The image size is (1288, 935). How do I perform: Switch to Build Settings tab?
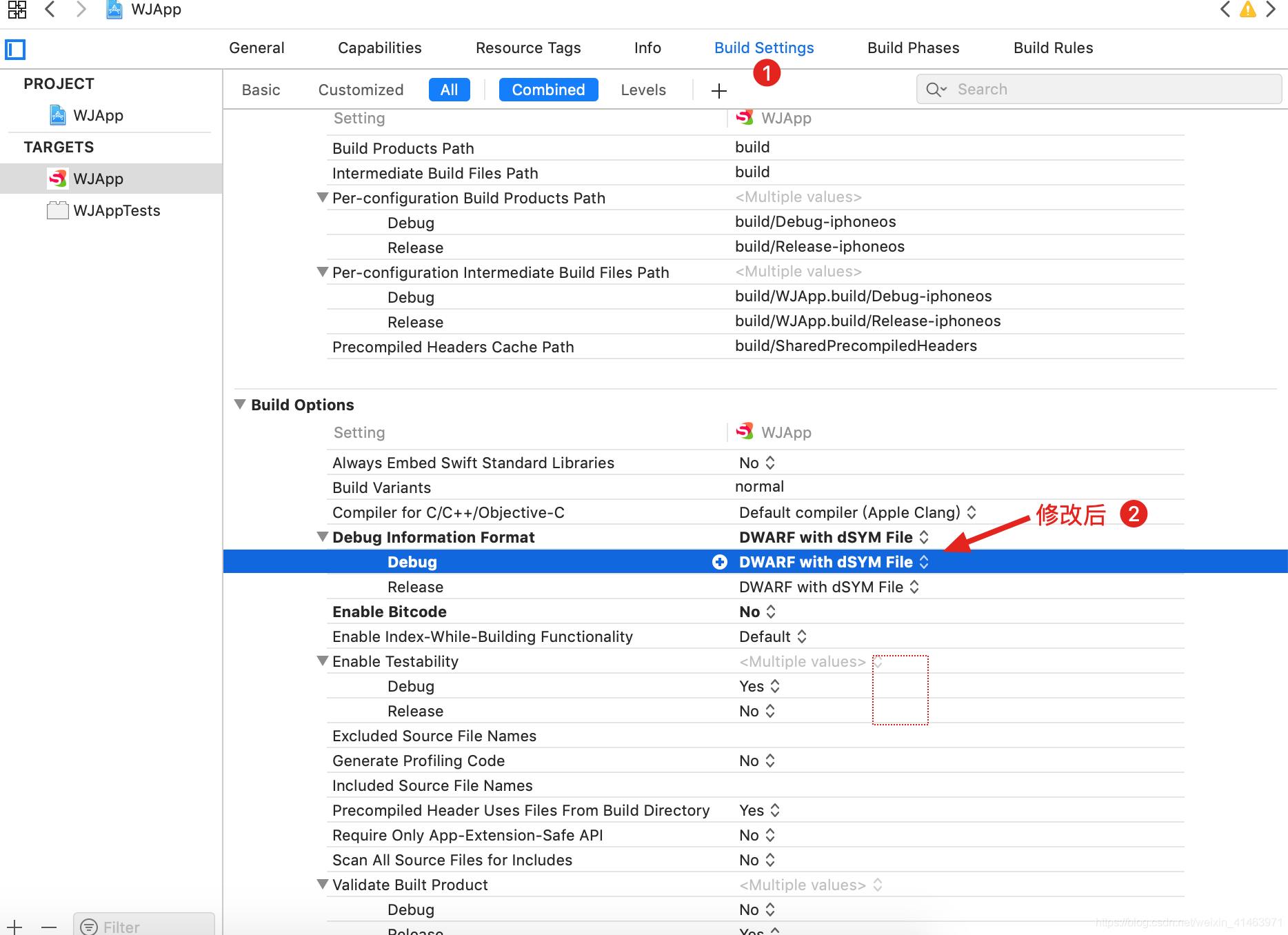tap(764, 48)
